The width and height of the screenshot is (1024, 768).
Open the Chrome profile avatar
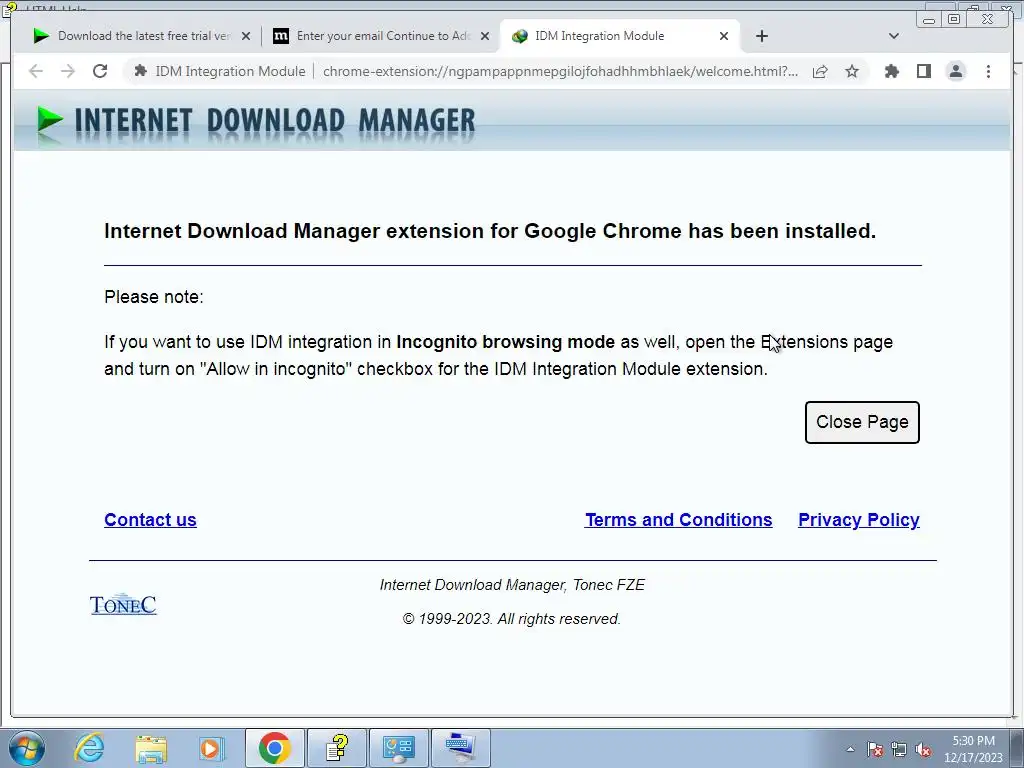955,71
